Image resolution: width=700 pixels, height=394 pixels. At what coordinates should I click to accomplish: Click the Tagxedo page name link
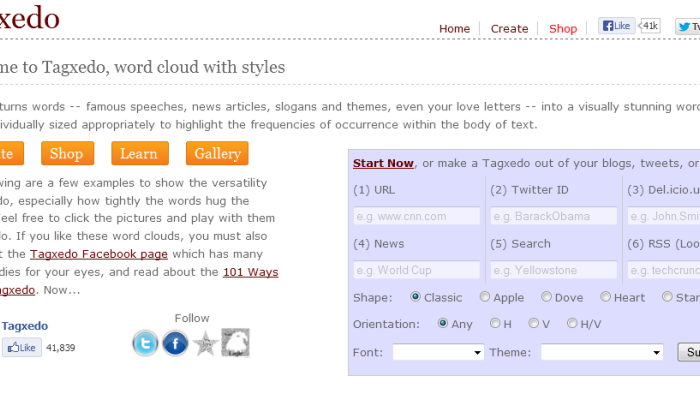click(25, 326)
